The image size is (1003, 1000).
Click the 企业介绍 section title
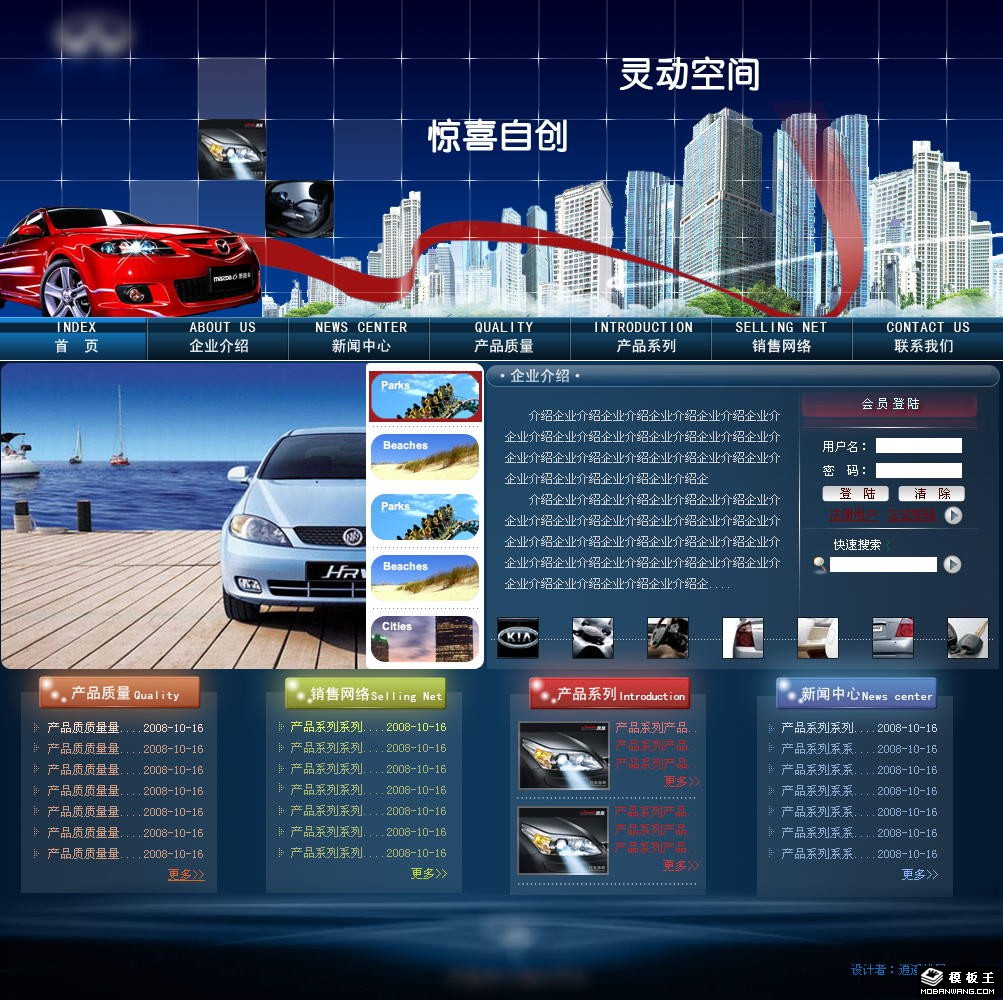point(540,376)
